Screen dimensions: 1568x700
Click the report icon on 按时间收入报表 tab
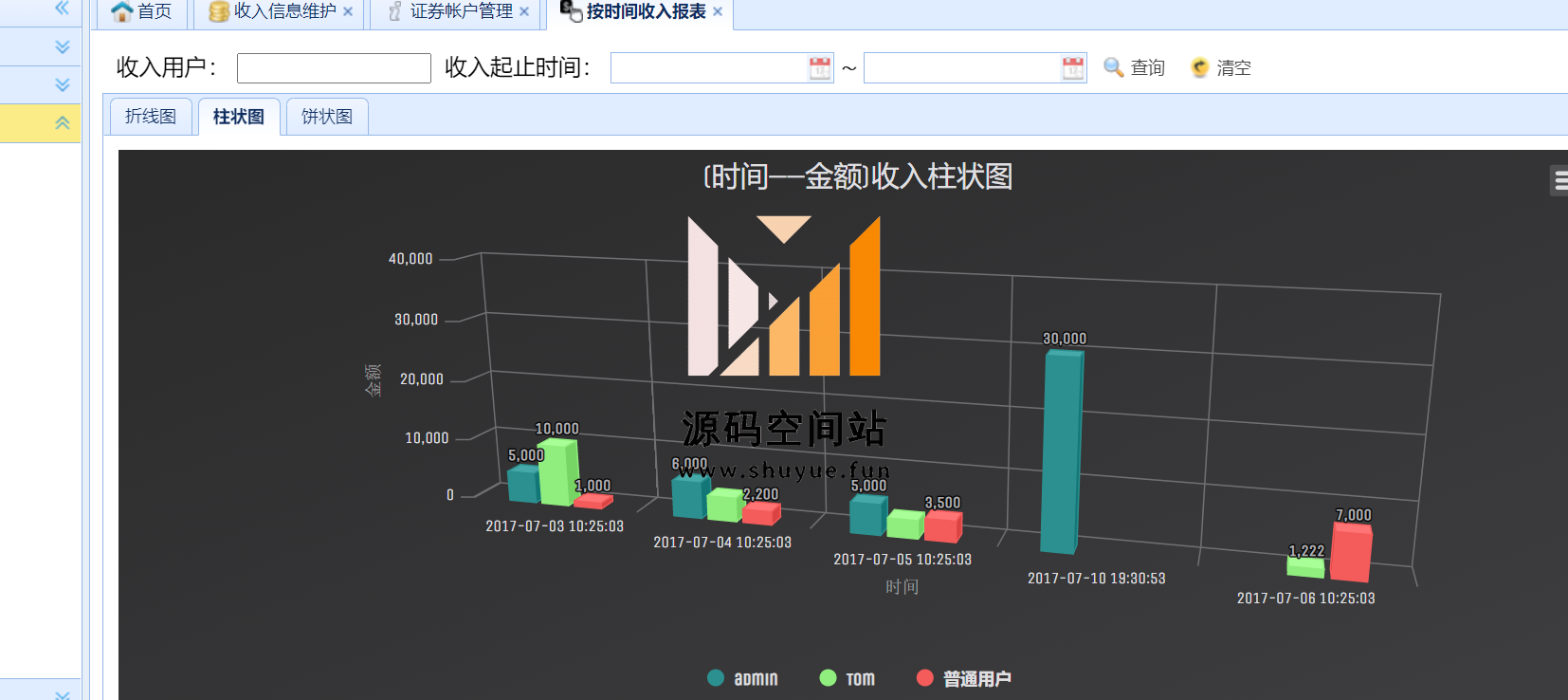click(x=571, y=11)
